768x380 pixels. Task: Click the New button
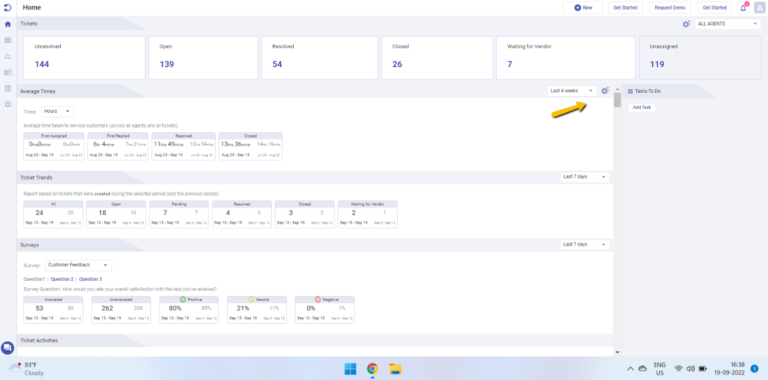point(583,8)
